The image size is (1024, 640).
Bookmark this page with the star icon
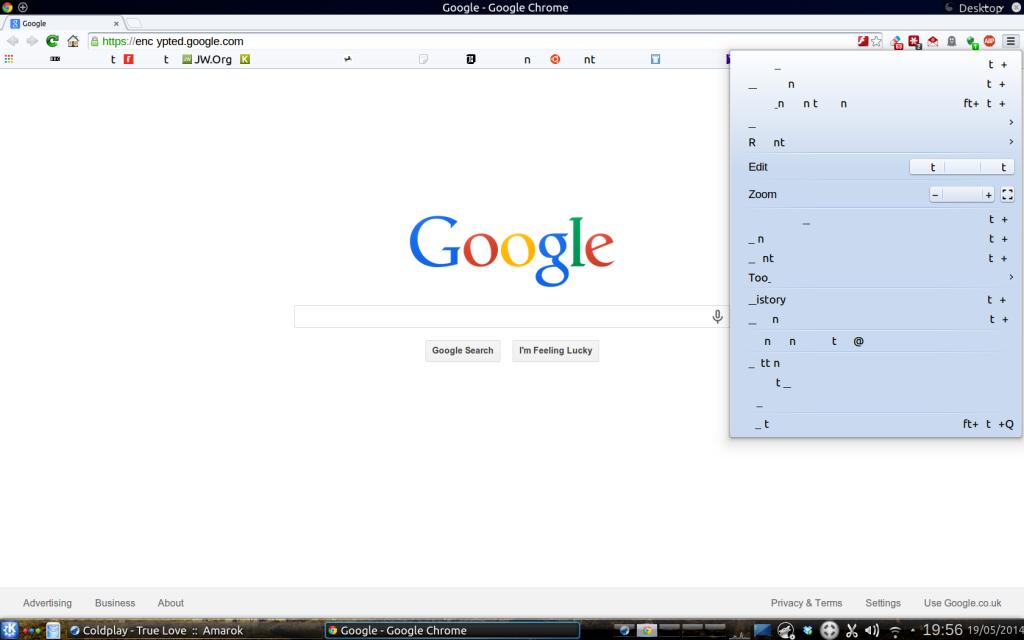(877, 41)
